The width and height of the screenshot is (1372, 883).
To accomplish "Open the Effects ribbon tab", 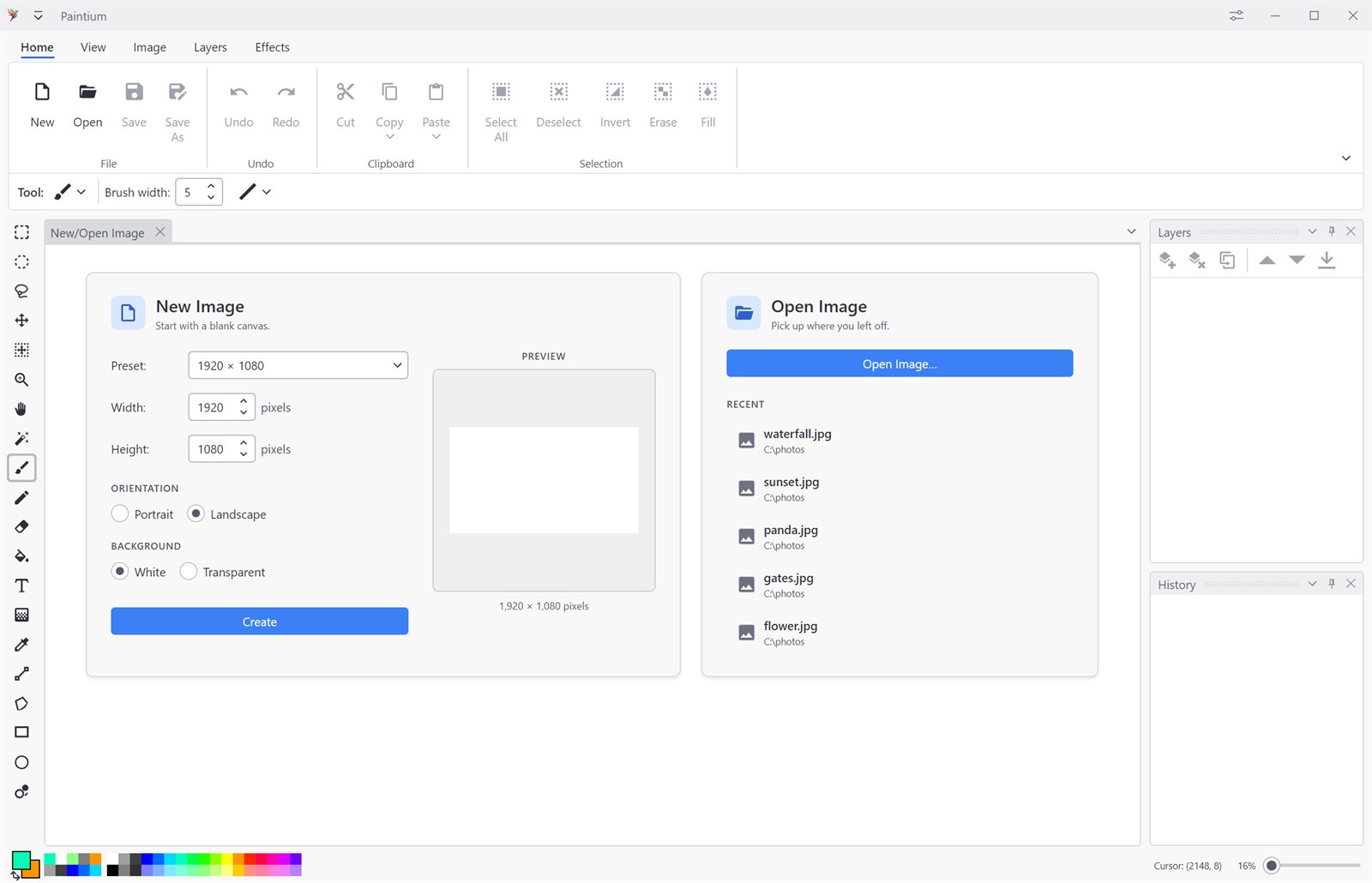I will pyautogui.click(x=272, y=47).
